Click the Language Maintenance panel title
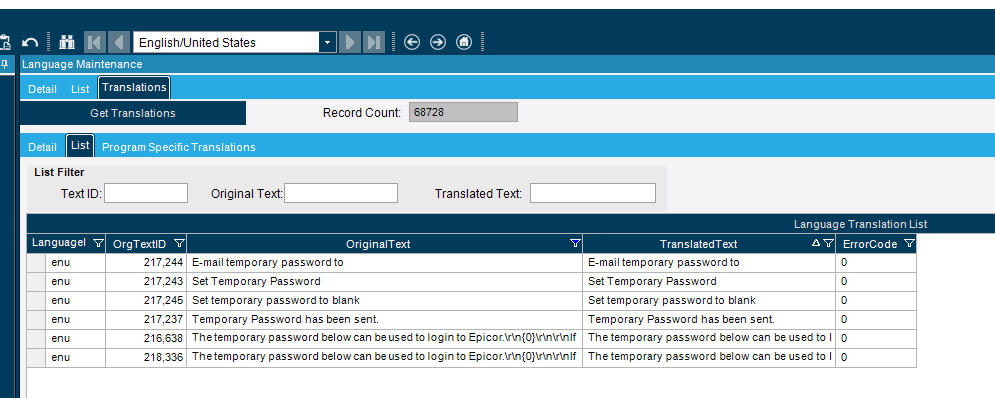The image size is (995, 398). (82, 64)
